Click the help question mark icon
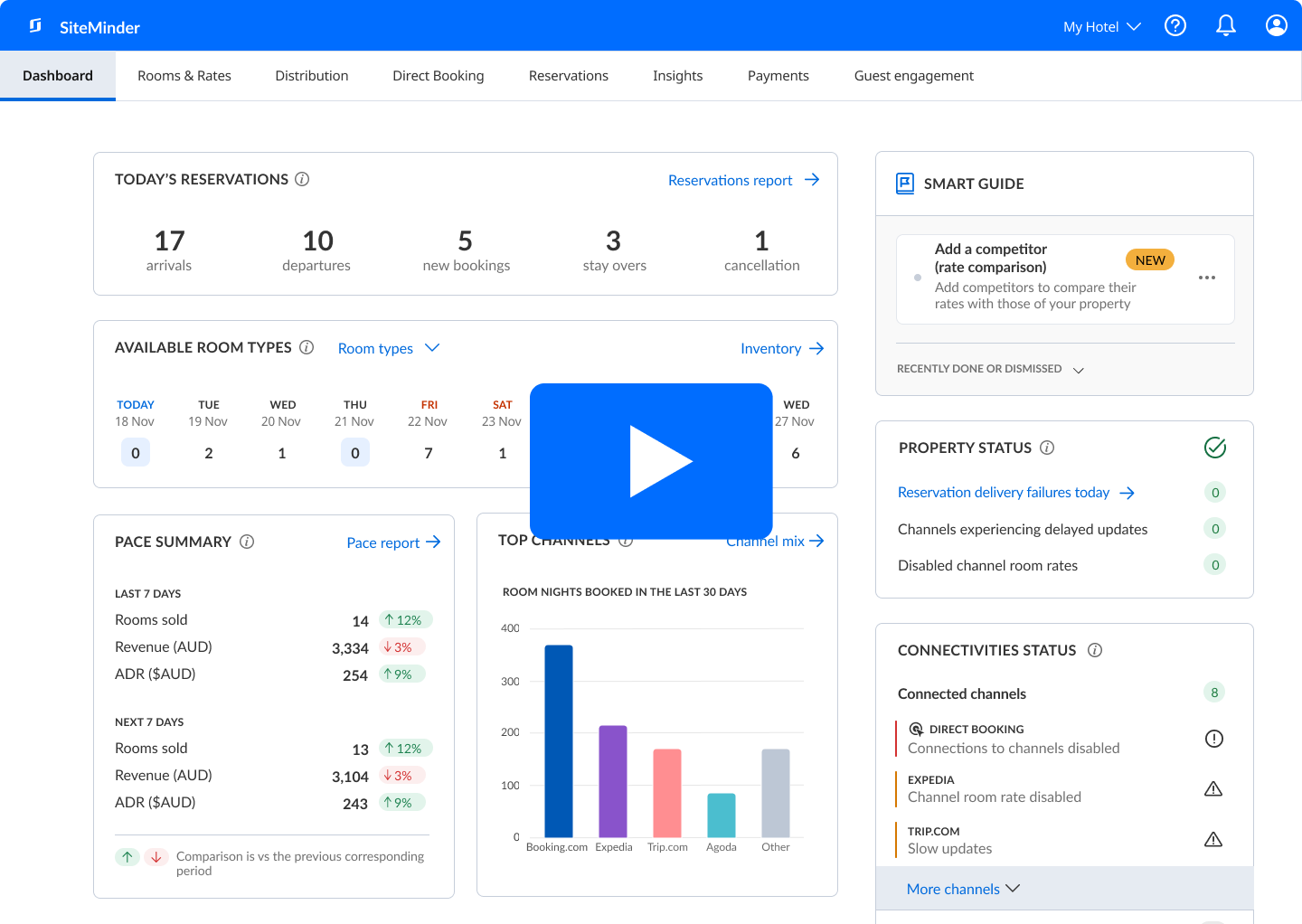This screenshot has width=1302, height=924. (1175, 26)
